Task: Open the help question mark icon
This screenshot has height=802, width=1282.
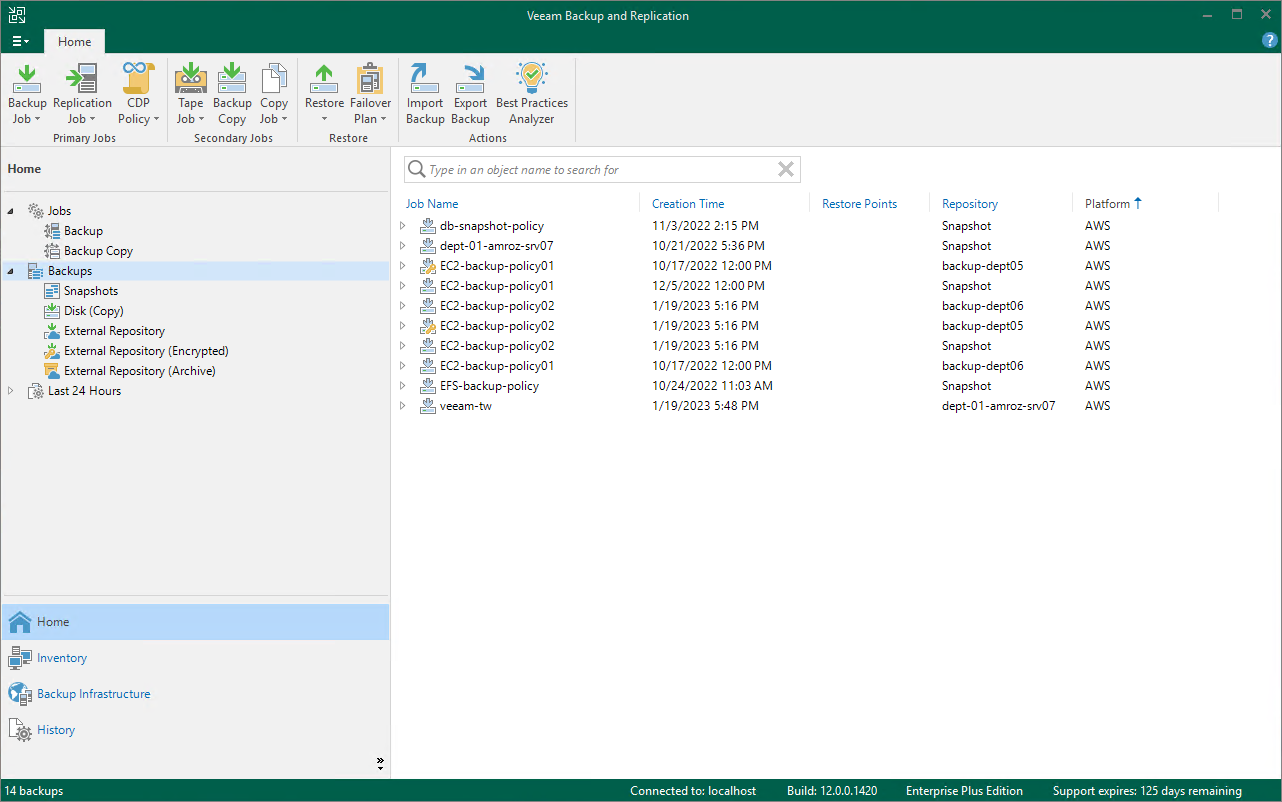Action: pyautogui.click(x=1270, y=41)
